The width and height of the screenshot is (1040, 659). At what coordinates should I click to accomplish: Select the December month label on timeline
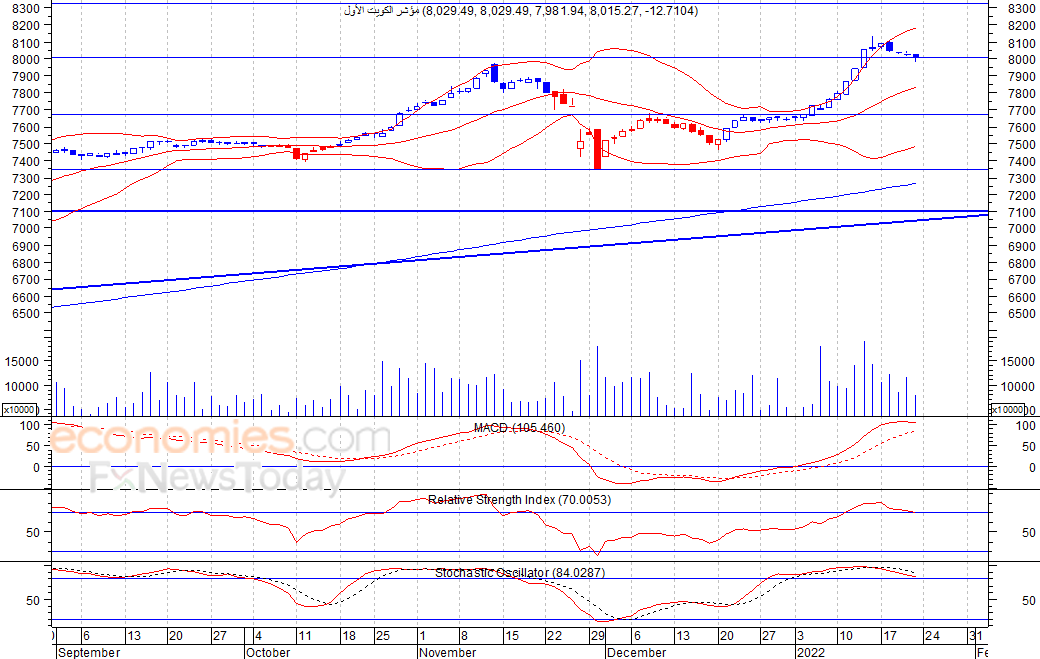tap(637, 652)
